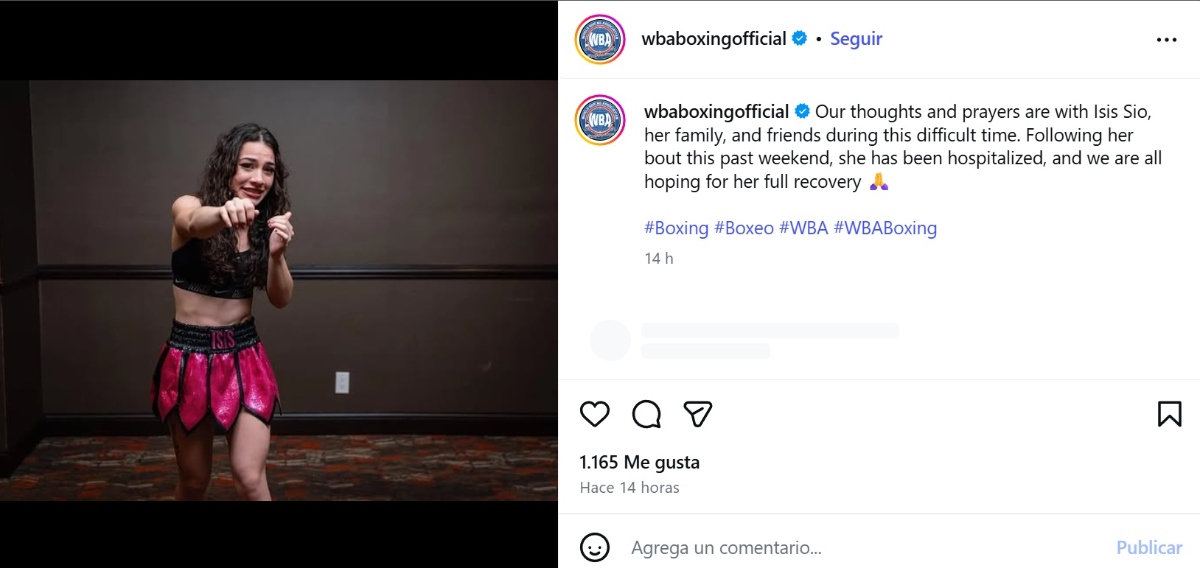Open the three-dot more options menu
This screenshot has width=1200, height=568.
coord(1166,40)
